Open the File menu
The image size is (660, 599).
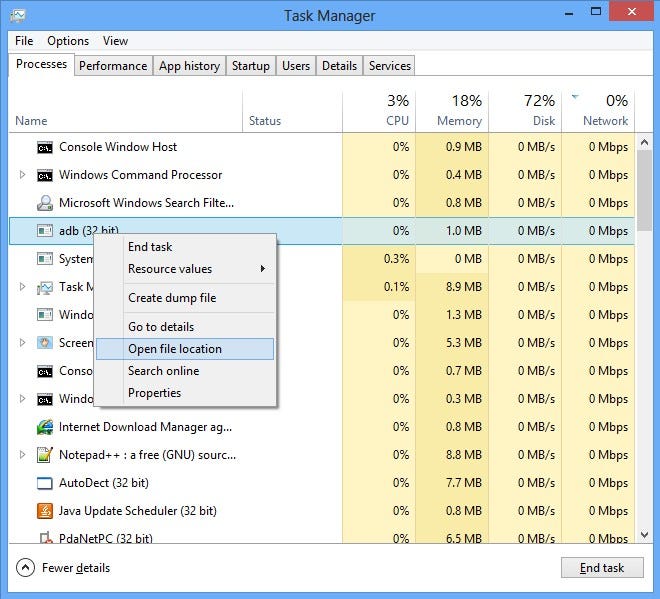coord(24,41)
